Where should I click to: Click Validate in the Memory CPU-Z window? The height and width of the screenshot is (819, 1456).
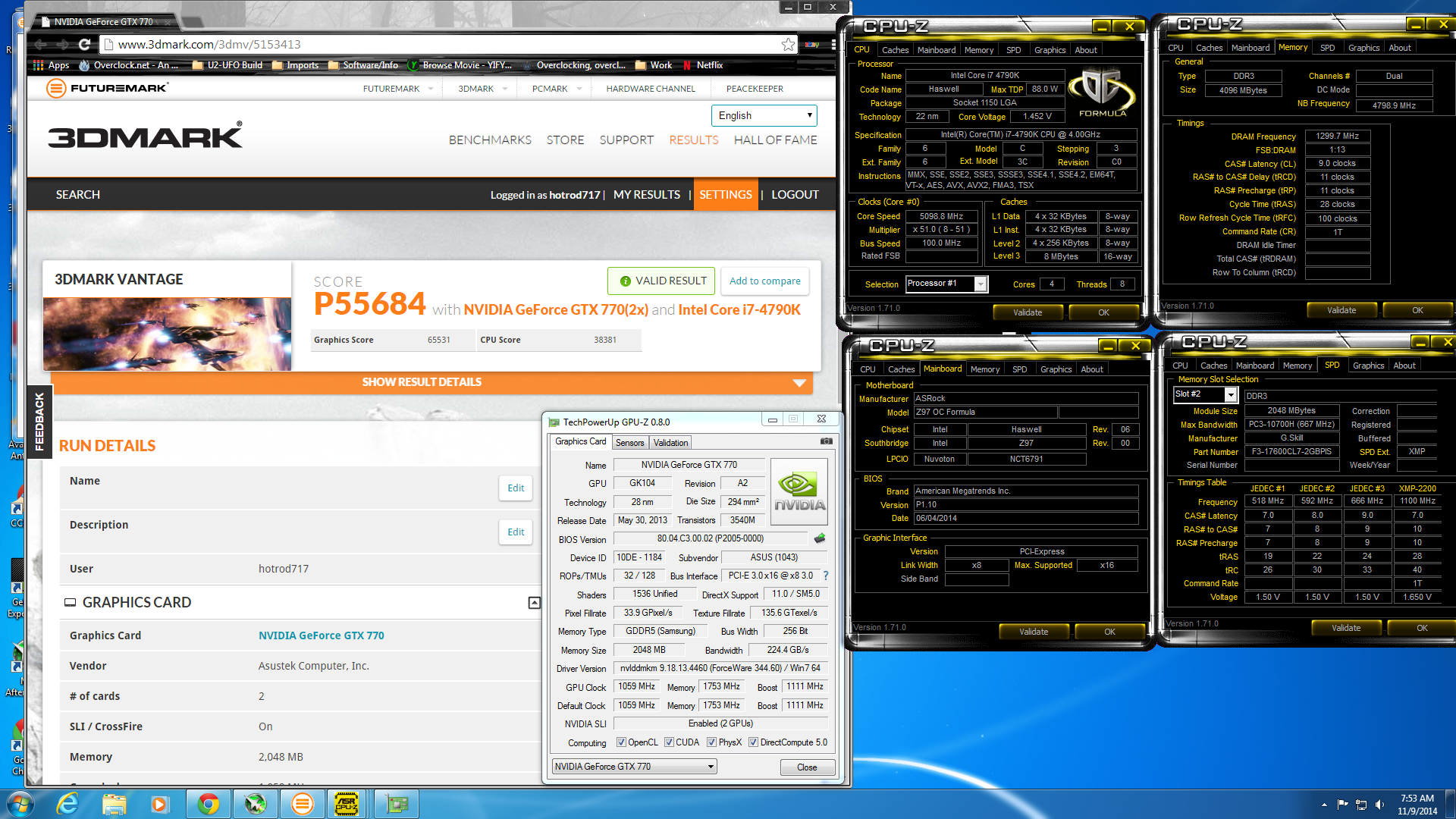coord(1341,311)
